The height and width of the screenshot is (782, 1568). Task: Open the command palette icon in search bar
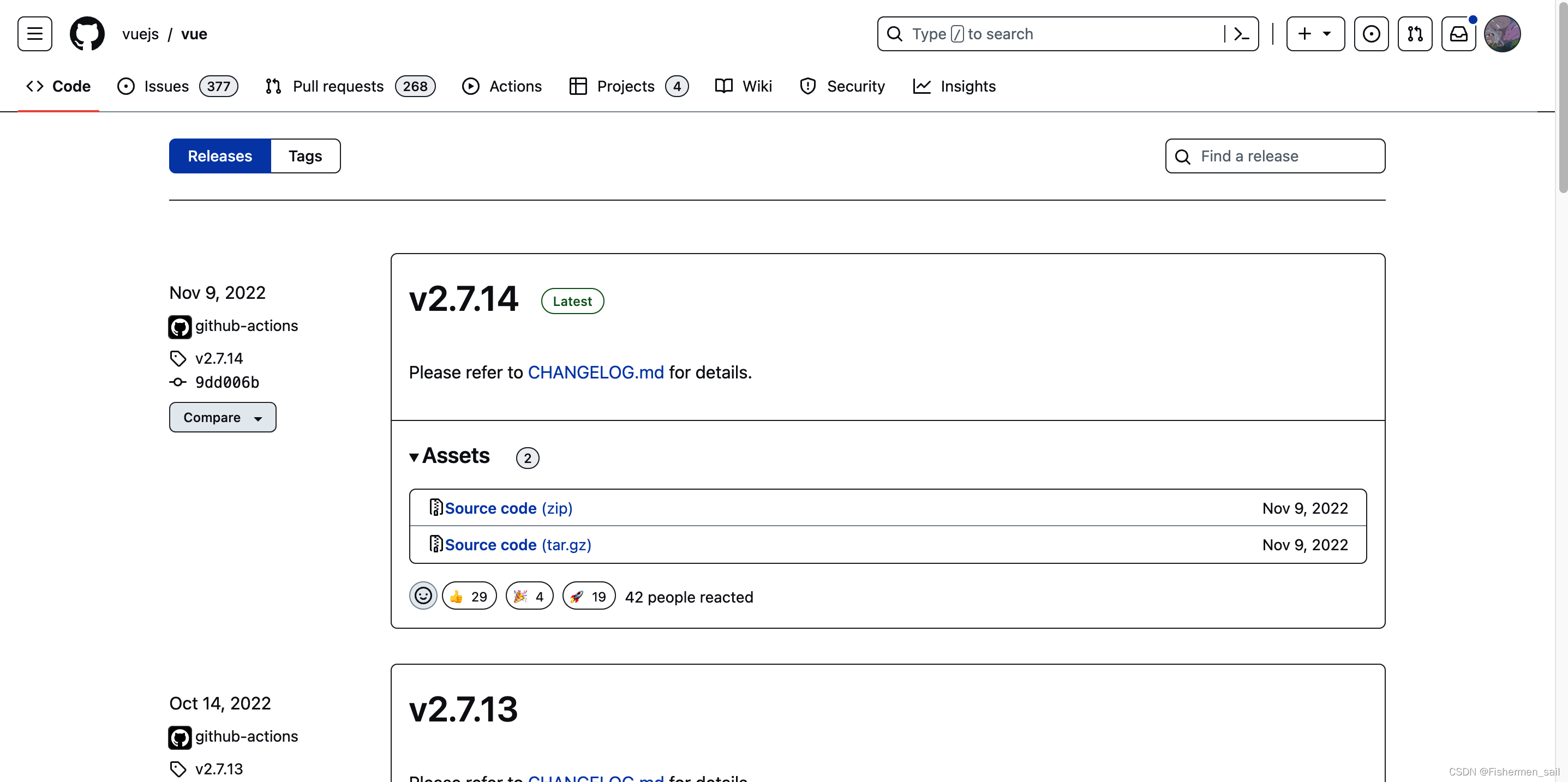1241,34
